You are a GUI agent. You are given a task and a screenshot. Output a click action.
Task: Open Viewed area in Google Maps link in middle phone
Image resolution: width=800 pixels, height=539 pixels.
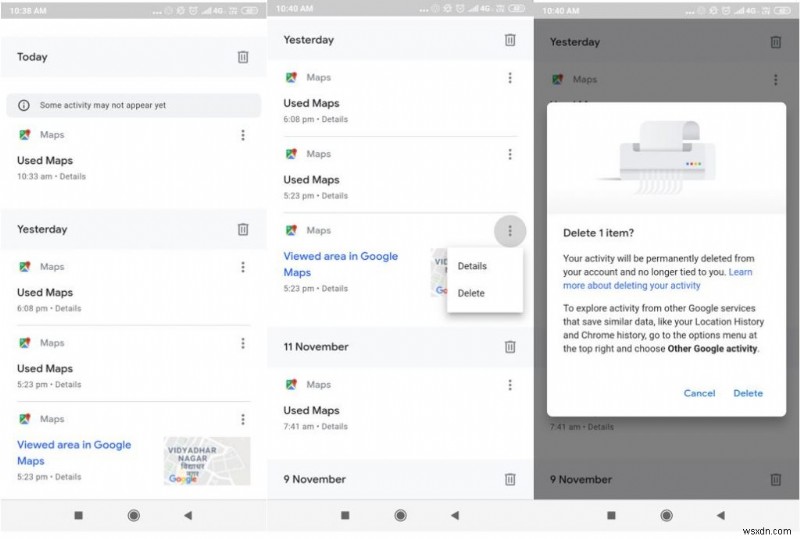click(340, 264)
